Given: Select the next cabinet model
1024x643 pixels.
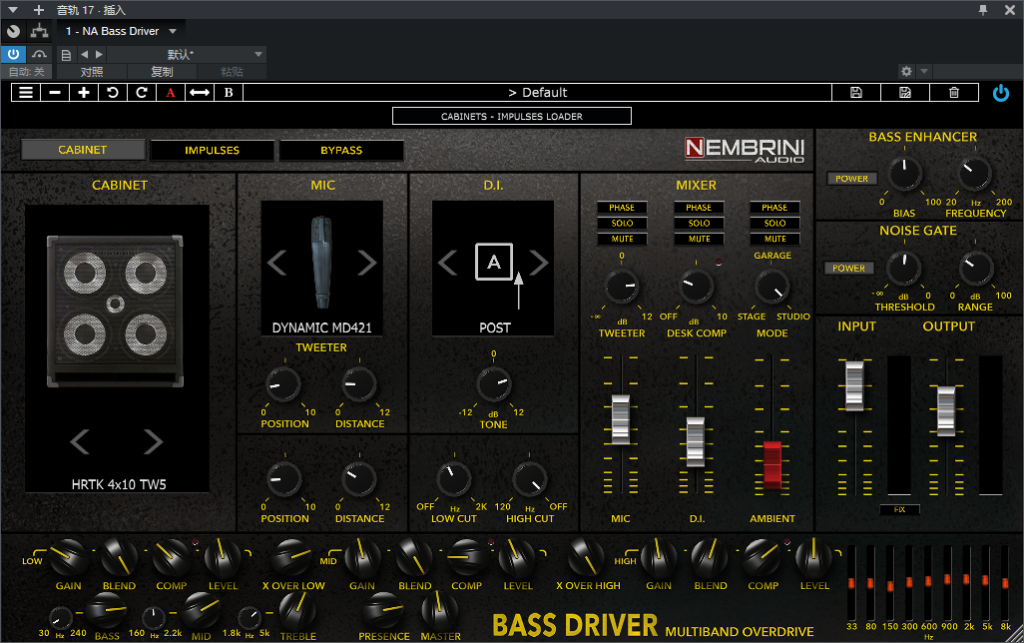Looking at the screenshot, I should coord(153,442).
